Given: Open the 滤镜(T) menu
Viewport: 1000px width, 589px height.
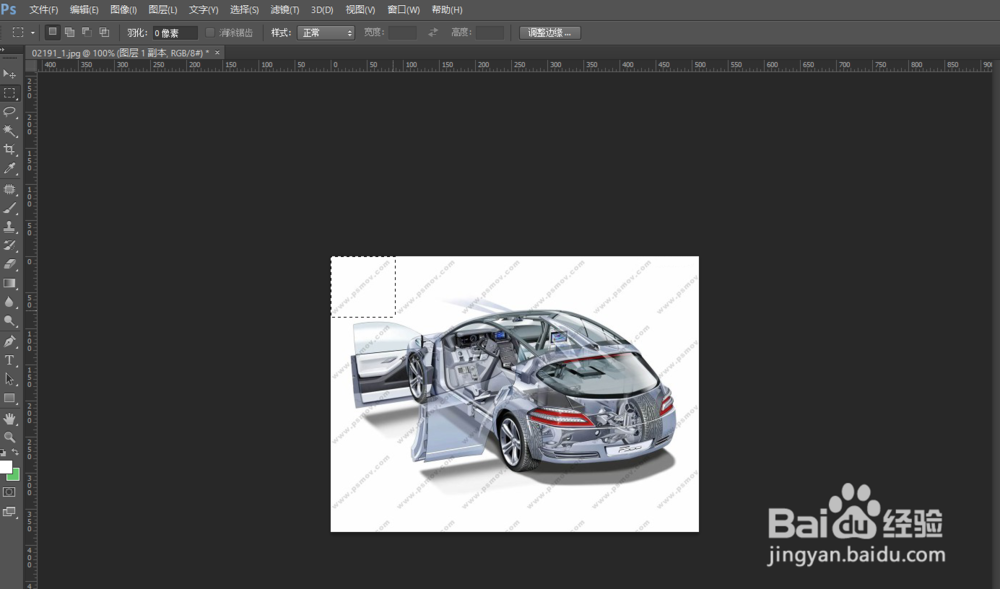Looking at the screenshot, I should [284, 10].
